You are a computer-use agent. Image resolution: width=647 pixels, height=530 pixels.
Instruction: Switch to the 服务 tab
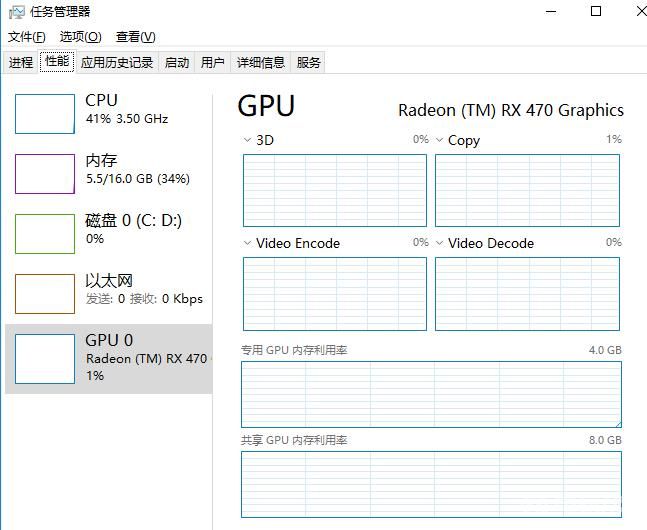308,63
